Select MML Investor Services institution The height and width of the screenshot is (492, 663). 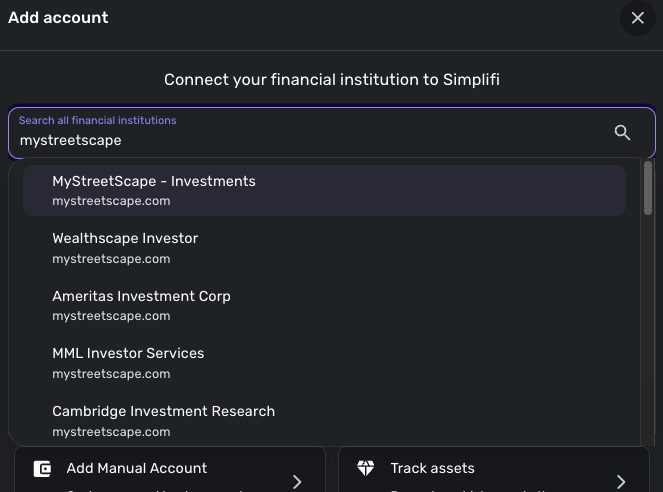tap(128, 353)
